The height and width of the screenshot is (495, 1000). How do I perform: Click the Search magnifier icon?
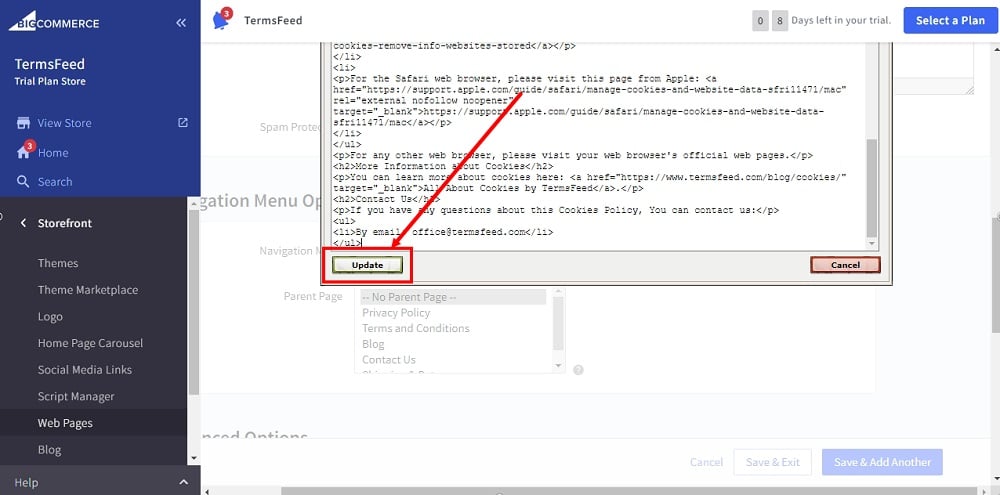(x=24, y=182)
